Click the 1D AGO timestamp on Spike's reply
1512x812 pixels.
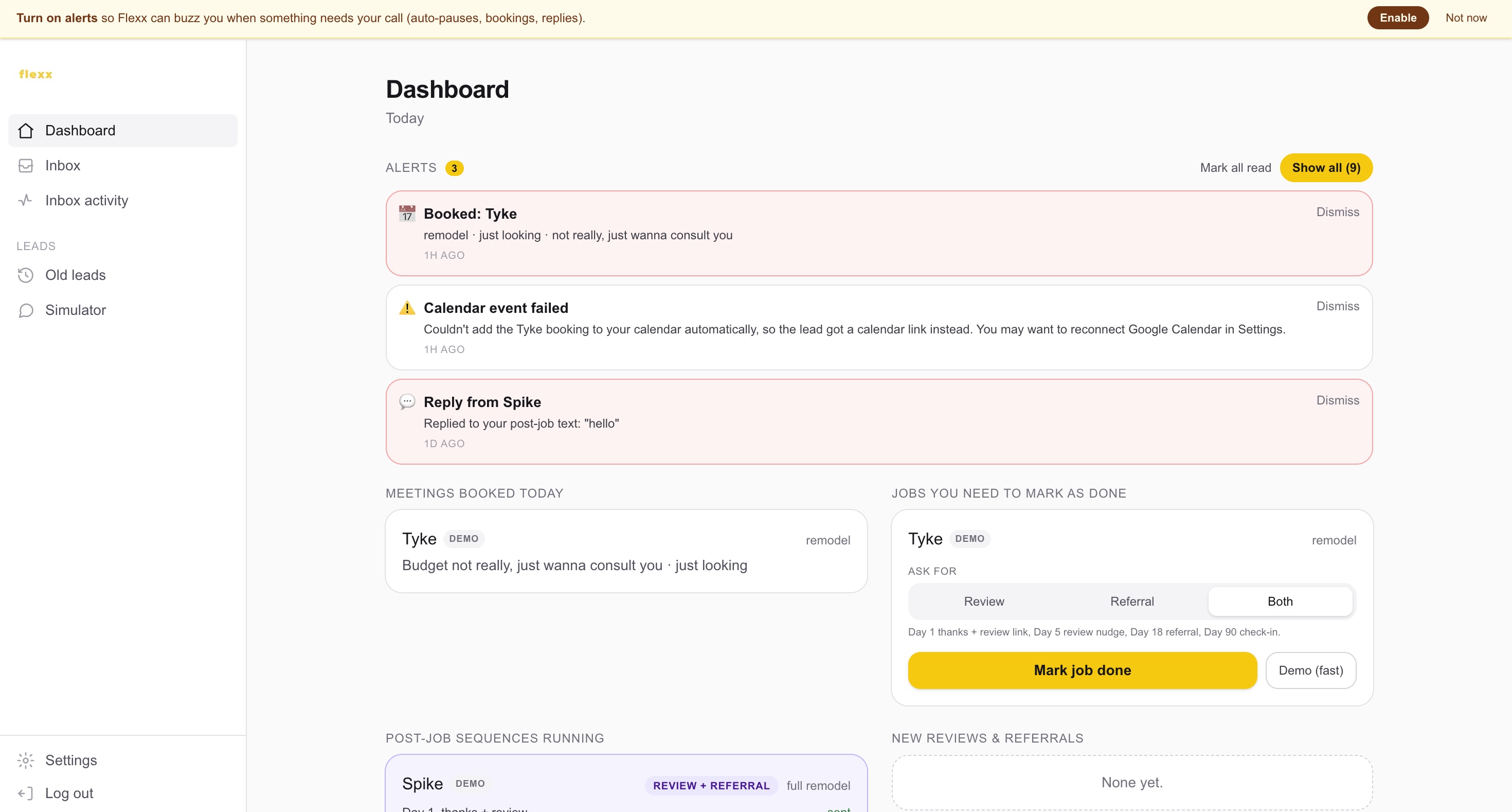(x=444, y=444)
